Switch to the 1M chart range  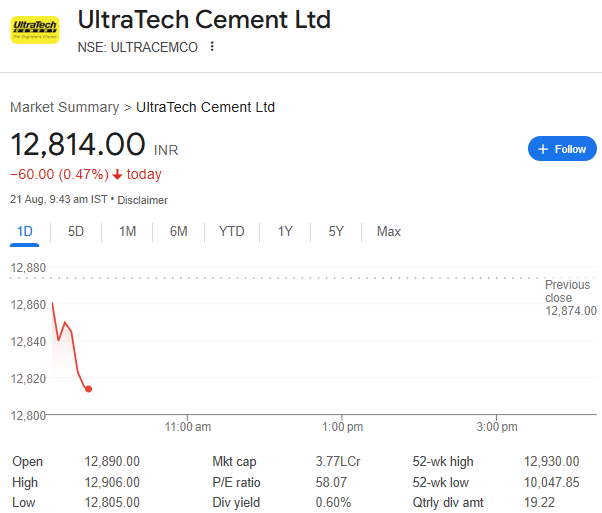tap(127, 232)
